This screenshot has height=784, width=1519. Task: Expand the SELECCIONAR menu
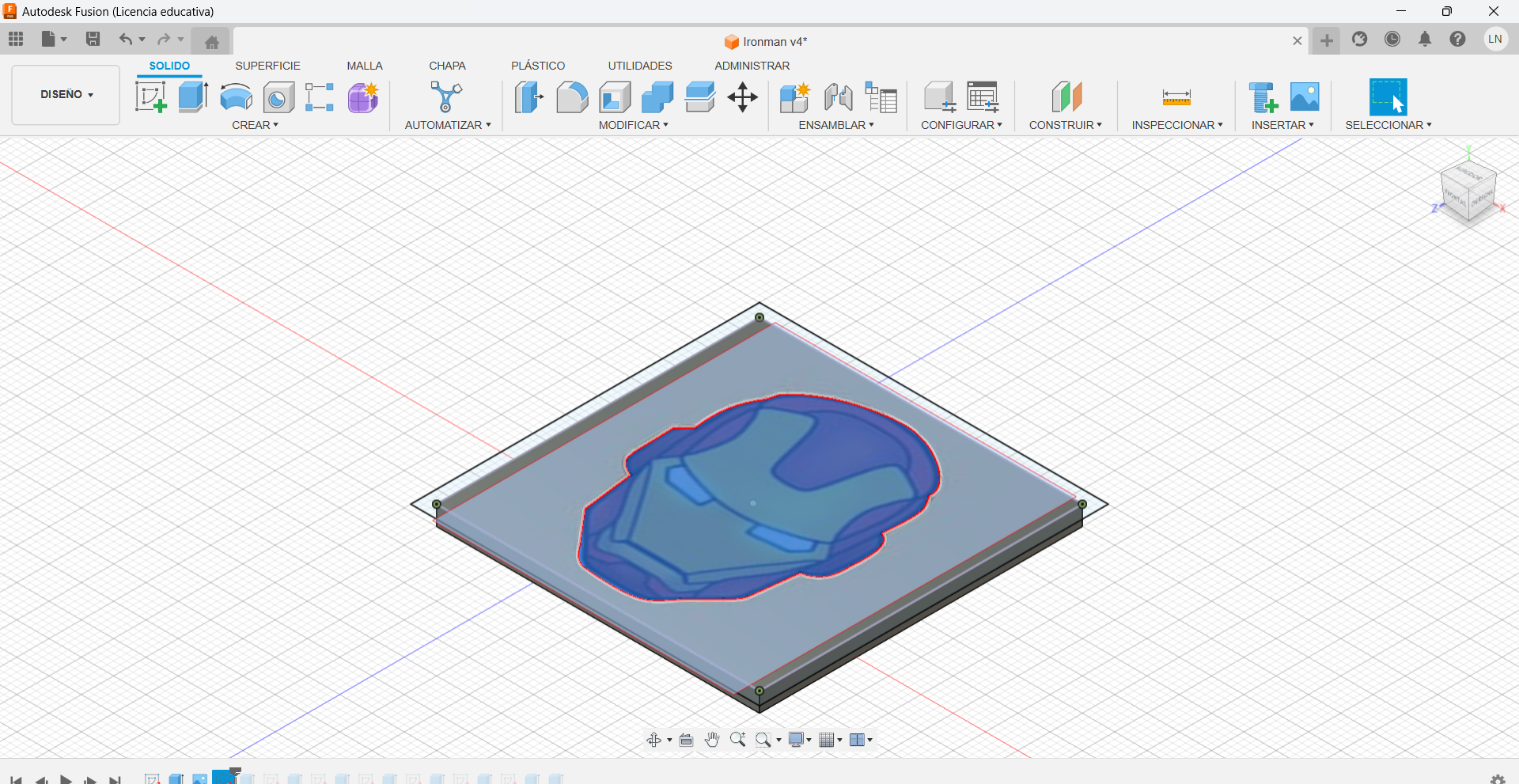(1388, 125)
